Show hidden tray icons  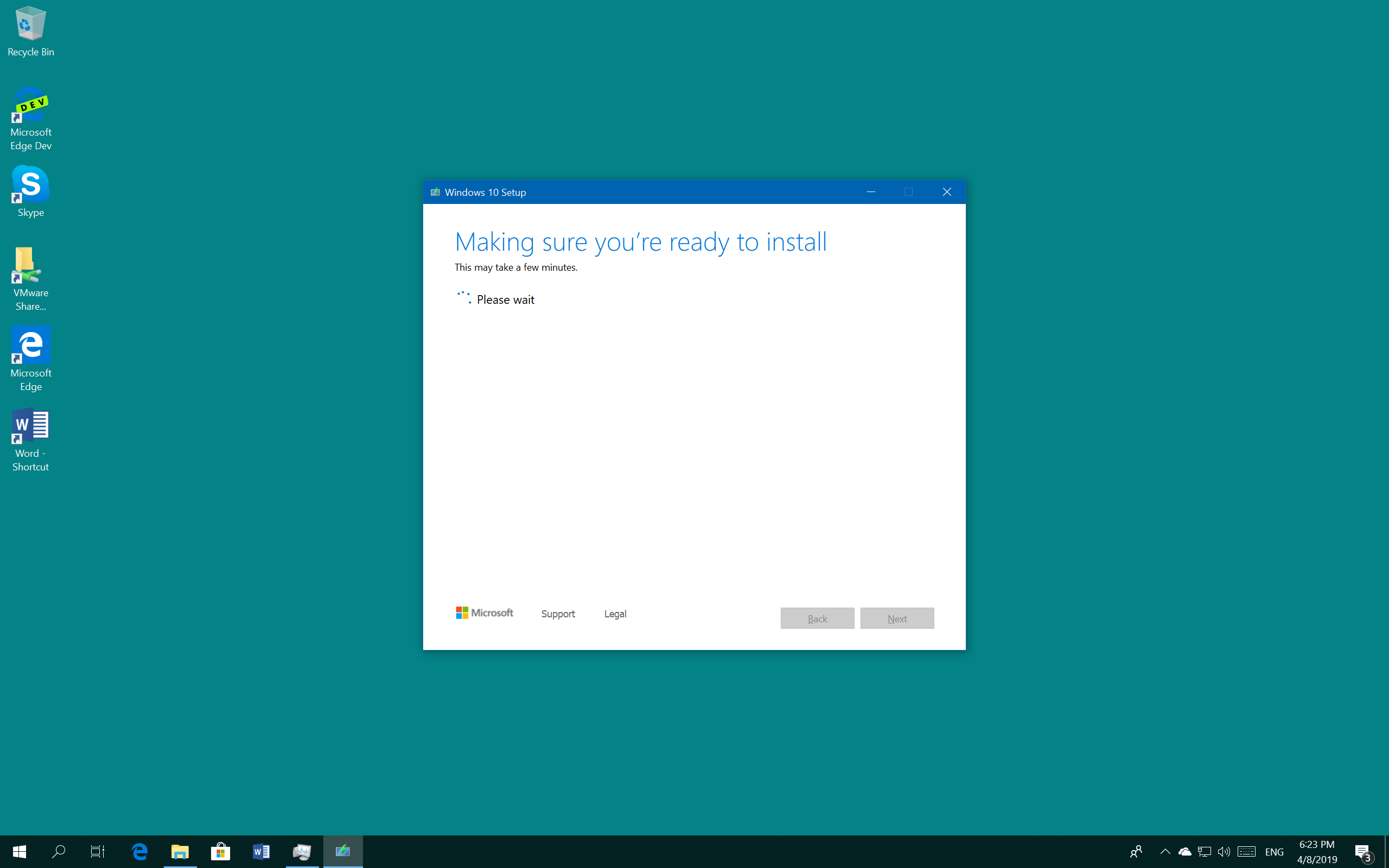(1164, 851)
